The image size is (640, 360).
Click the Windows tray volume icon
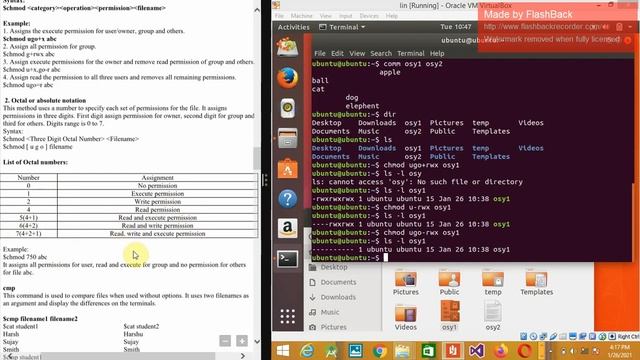tap(573, 351)
